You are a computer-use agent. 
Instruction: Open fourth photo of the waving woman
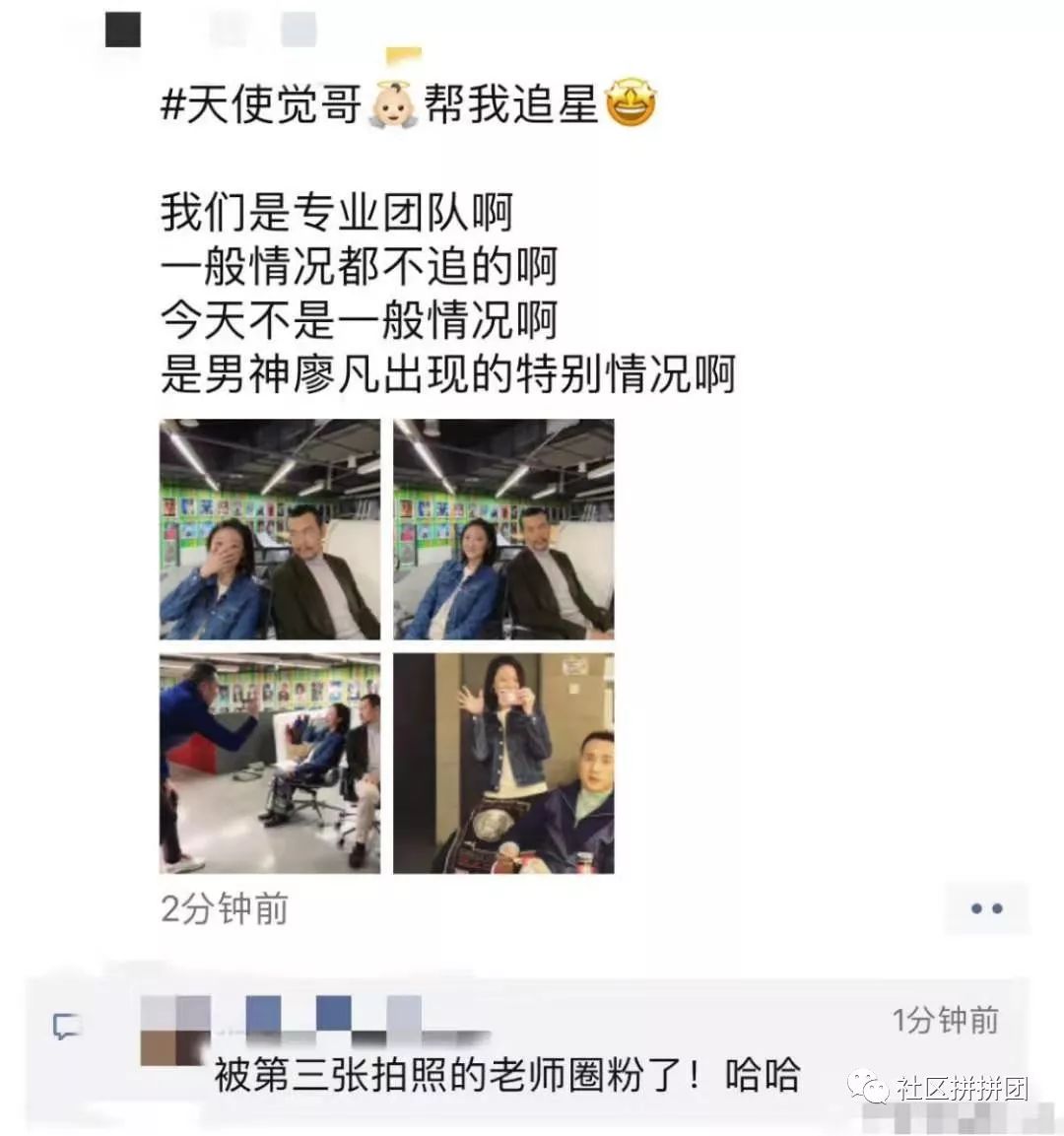point(503,763)
